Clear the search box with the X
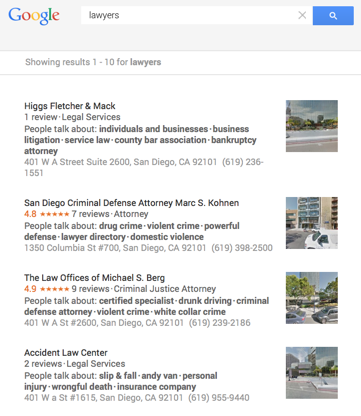This screenshot has width=361, height=416. point(302,15)
